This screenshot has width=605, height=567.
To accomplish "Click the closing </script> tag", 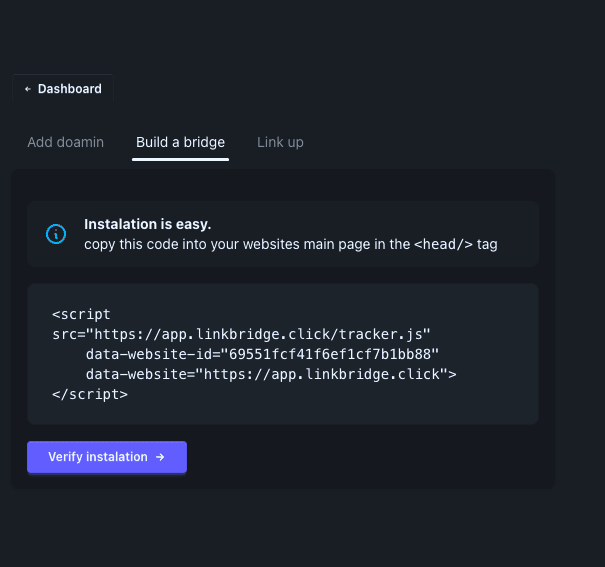I will click(90, 394).
